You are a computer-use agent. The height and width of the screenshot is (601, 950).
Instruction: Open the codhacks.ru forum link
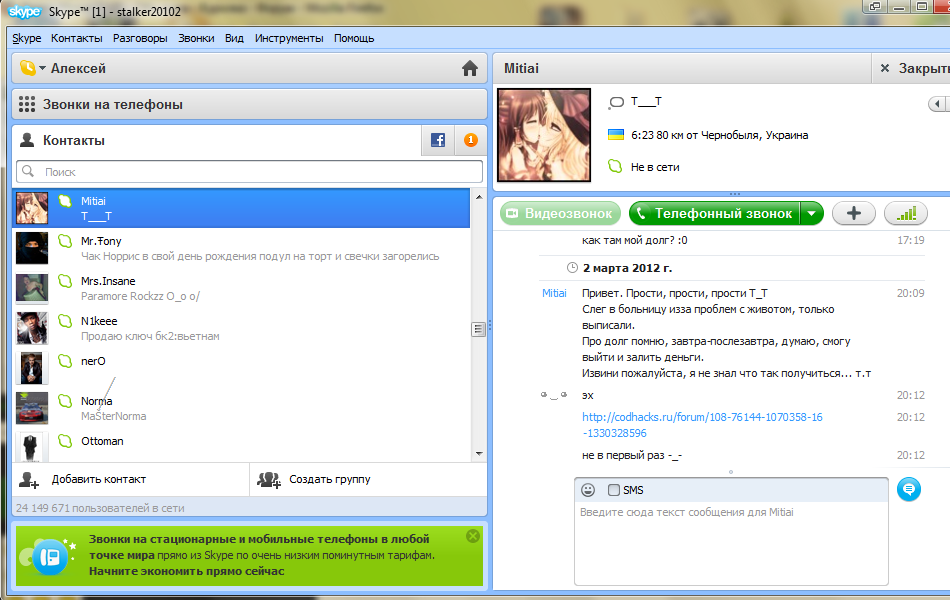click(x=702, y=425)
